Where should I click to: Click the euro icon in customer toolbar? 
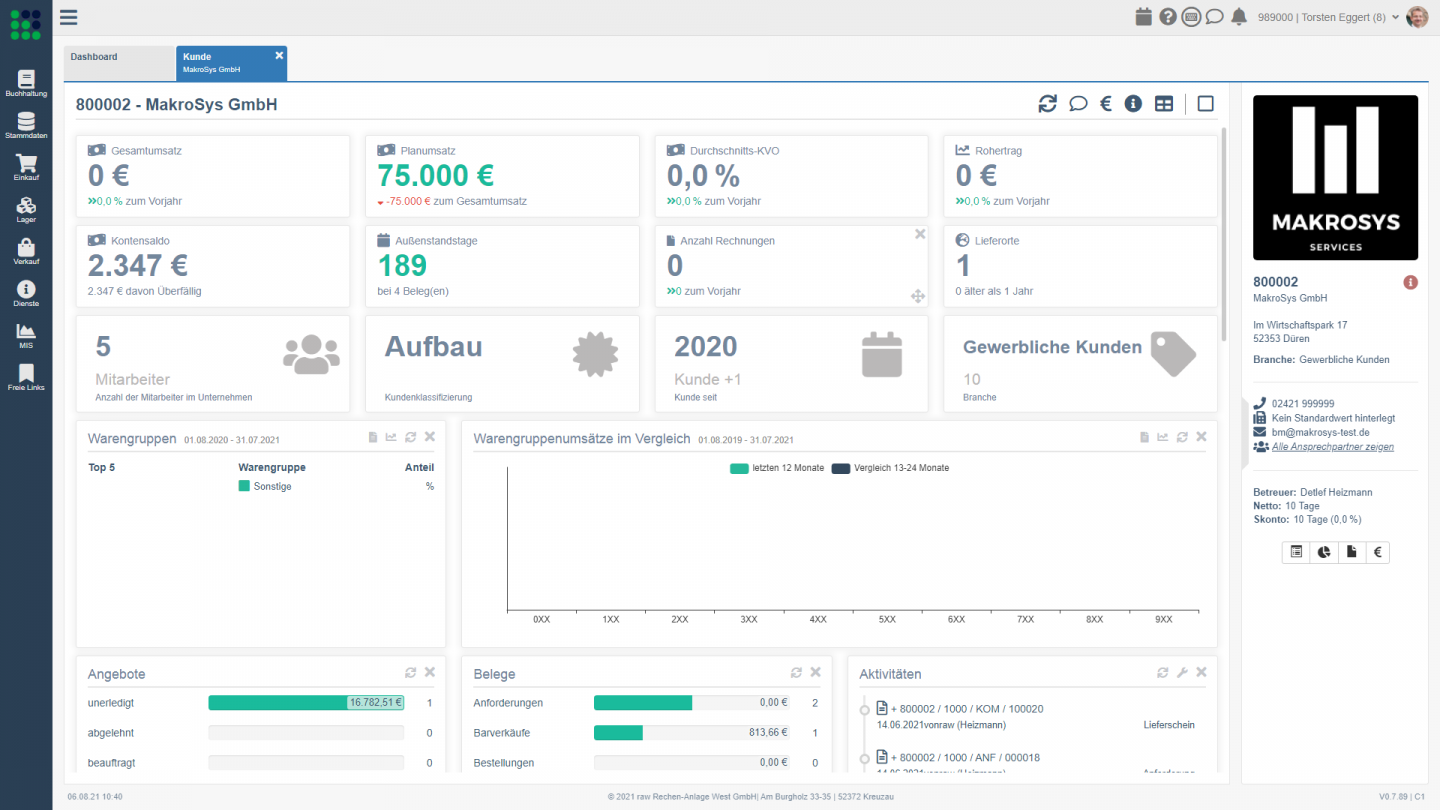1106,104
